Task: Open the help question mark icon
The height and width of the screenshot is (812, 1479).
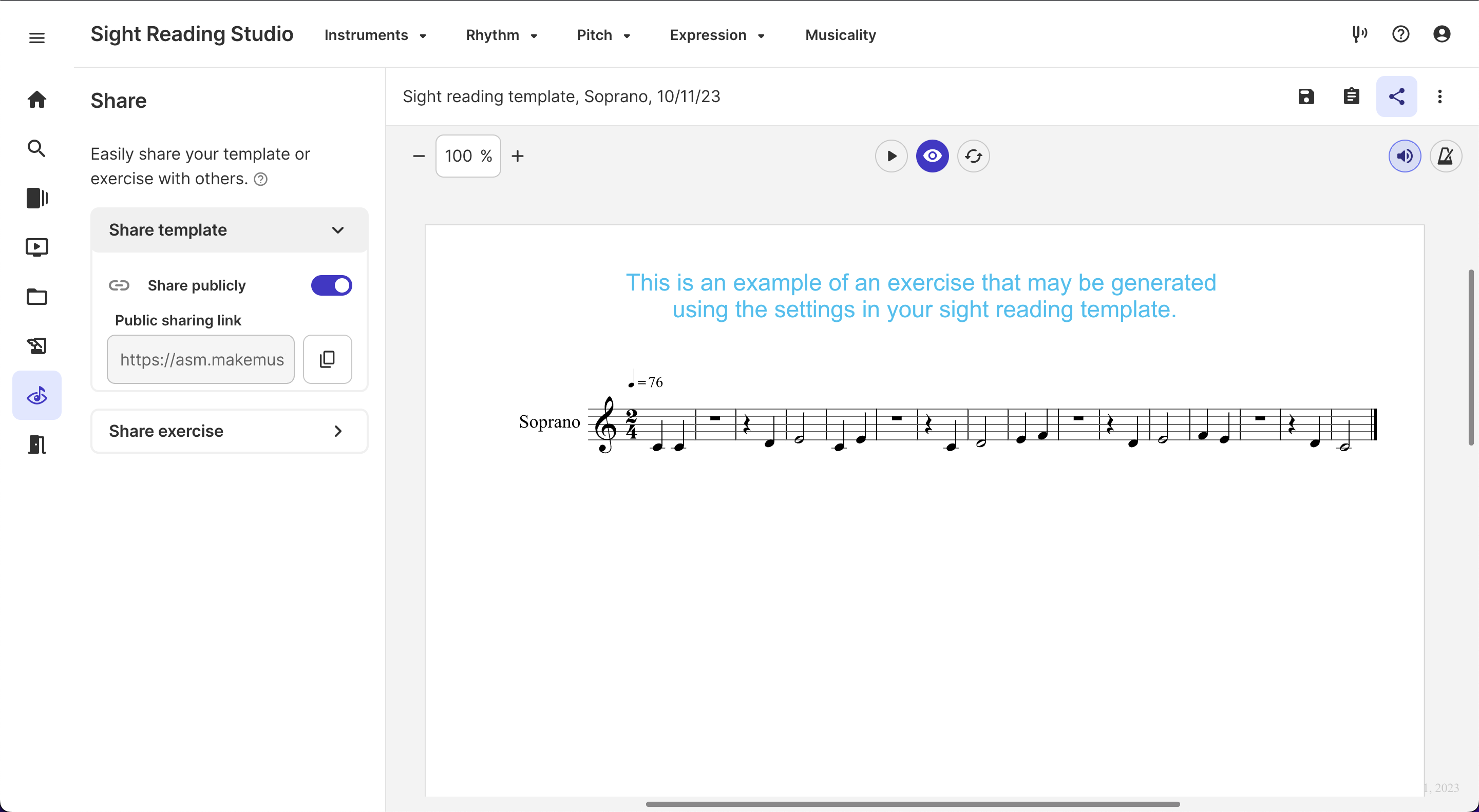Action: [1401, 34]
